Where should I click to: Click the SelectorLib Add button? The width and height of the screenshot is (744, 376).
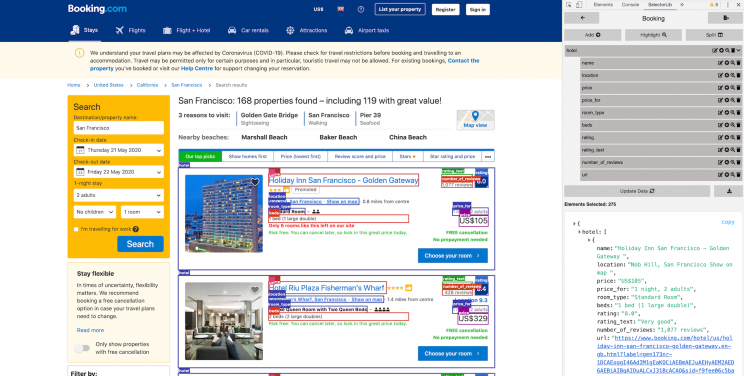click(x=593, y=35)
